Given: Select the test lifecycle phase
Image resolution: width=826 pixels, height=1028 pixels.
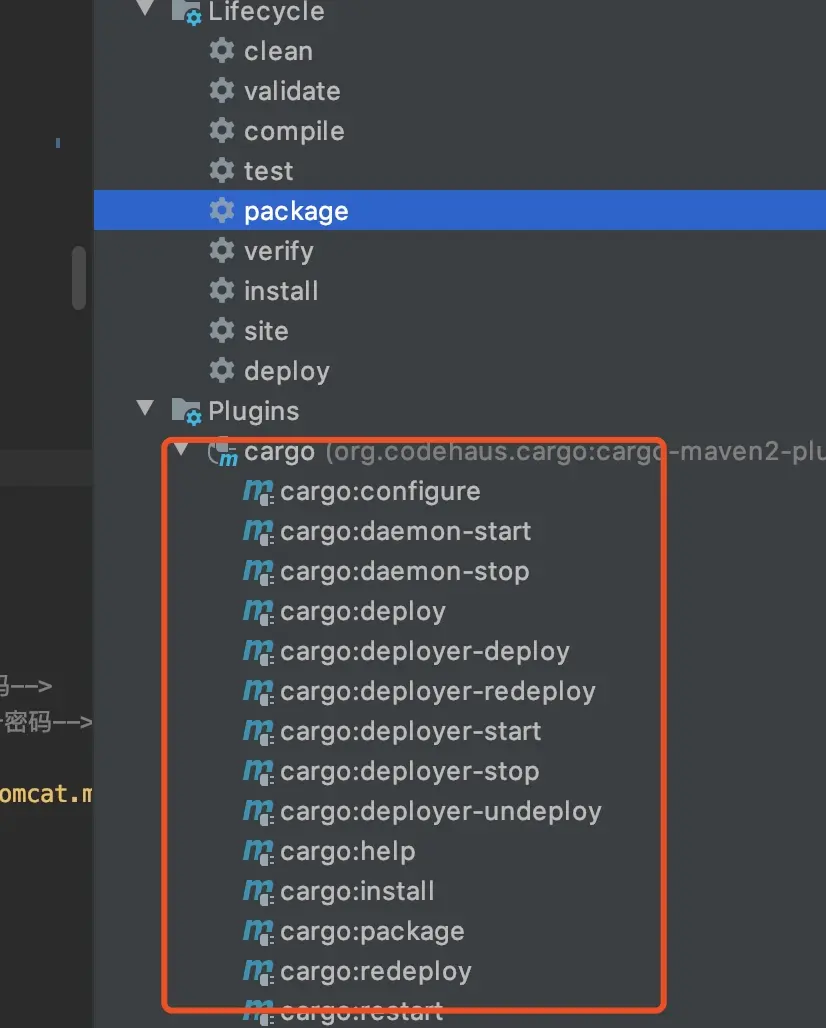Looking at the screenshot, I should click(268, 171).
